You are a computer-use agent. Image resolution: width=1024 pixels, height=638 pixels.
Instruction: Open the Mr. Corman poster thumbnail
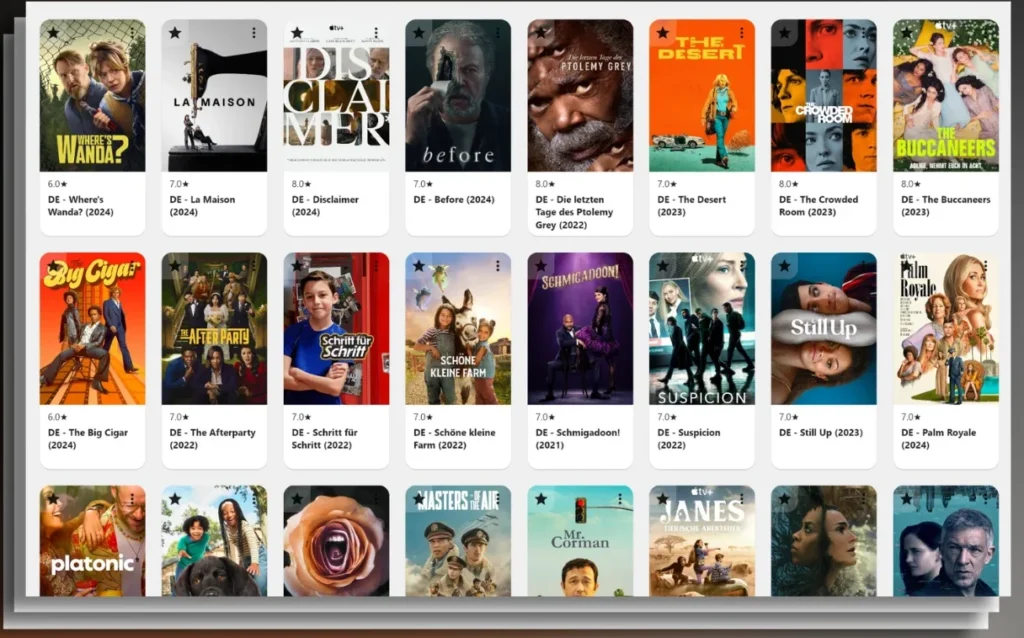[x=580, y=545]
